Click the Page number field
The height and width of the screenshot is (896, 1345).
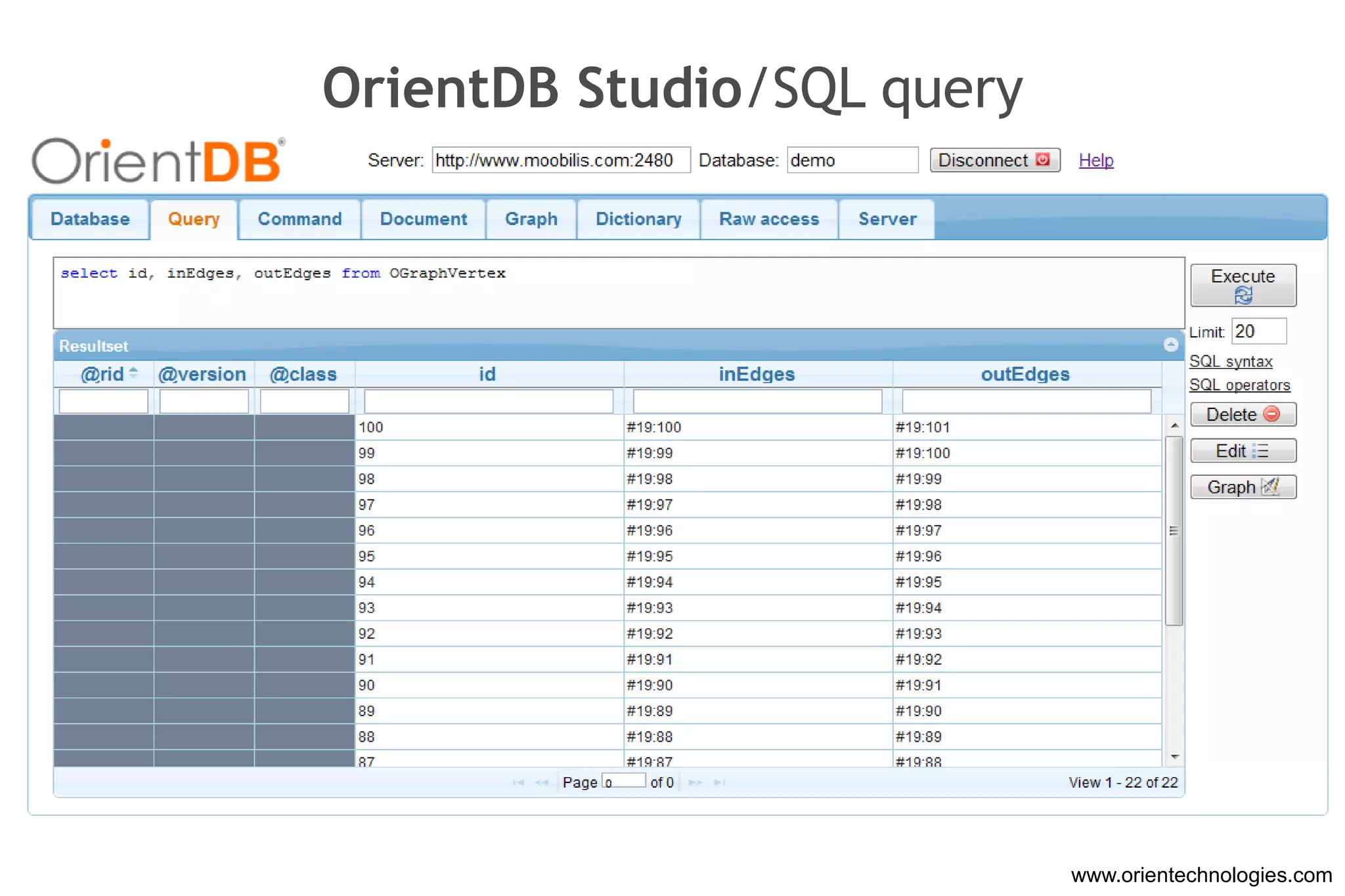(x=624, y=781)
